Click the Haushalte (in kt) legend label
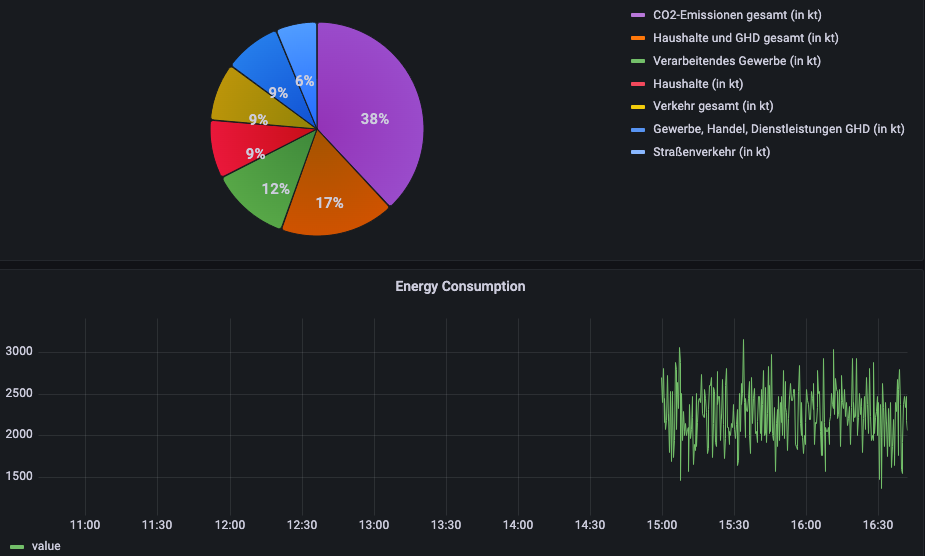Screen dimensions: 925x556 (697, 84)
